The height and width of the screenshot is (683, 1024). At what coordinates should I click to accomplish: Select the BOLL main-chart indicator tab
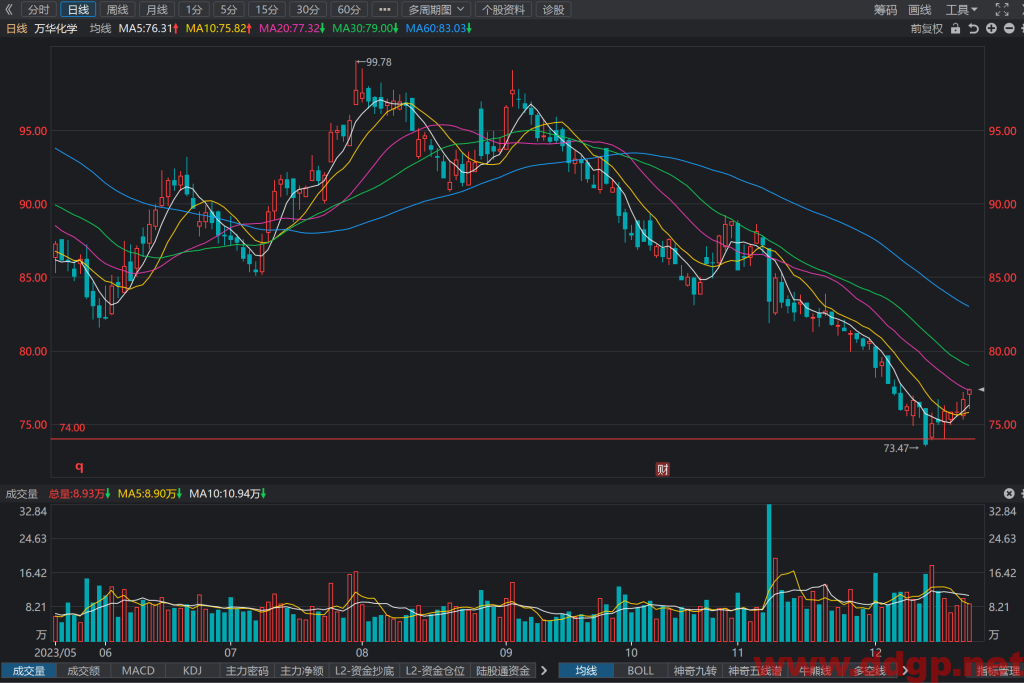[x=641, y=671]
